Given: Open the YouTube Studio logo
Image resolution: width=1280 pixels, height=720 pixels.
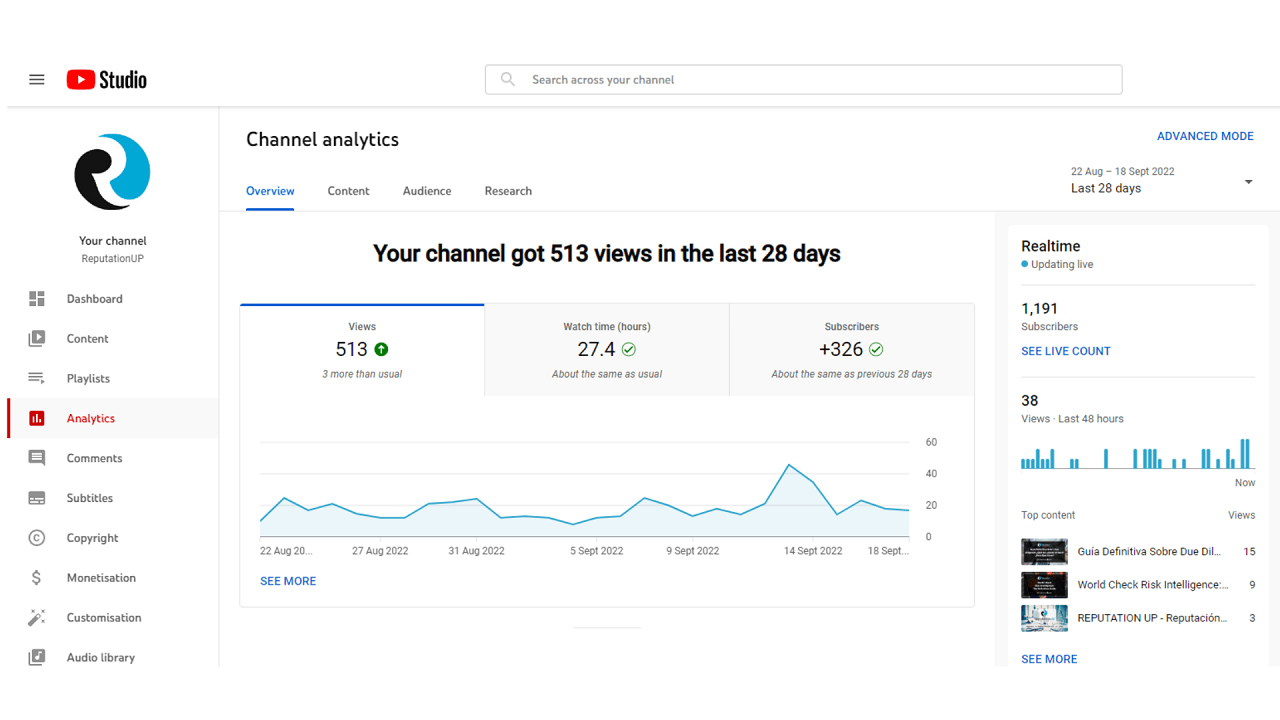Looking at the screenshot, I should coord(106,79).
